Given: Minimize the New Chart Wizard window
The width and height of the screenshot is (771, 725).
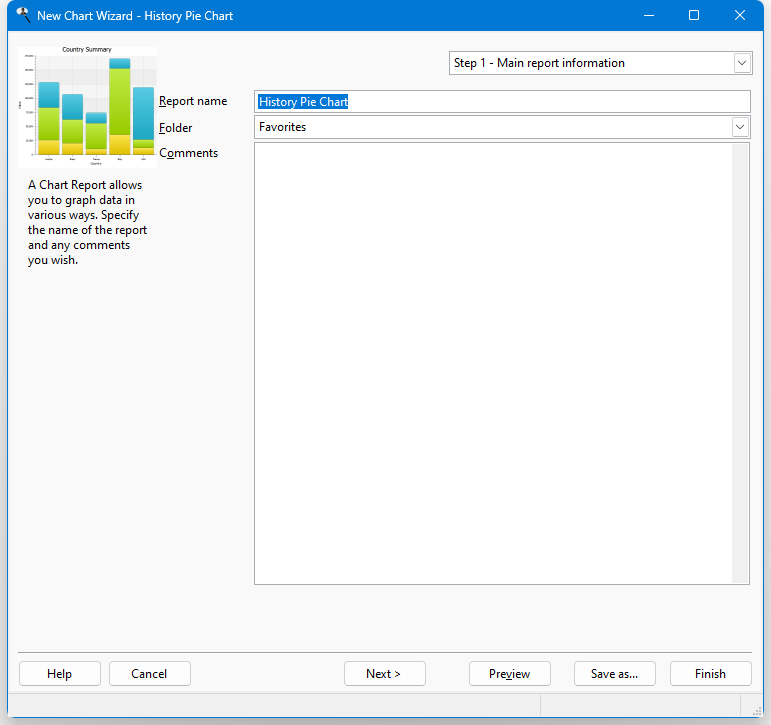Looking at the screenshot, I should [x=649, y=15].
